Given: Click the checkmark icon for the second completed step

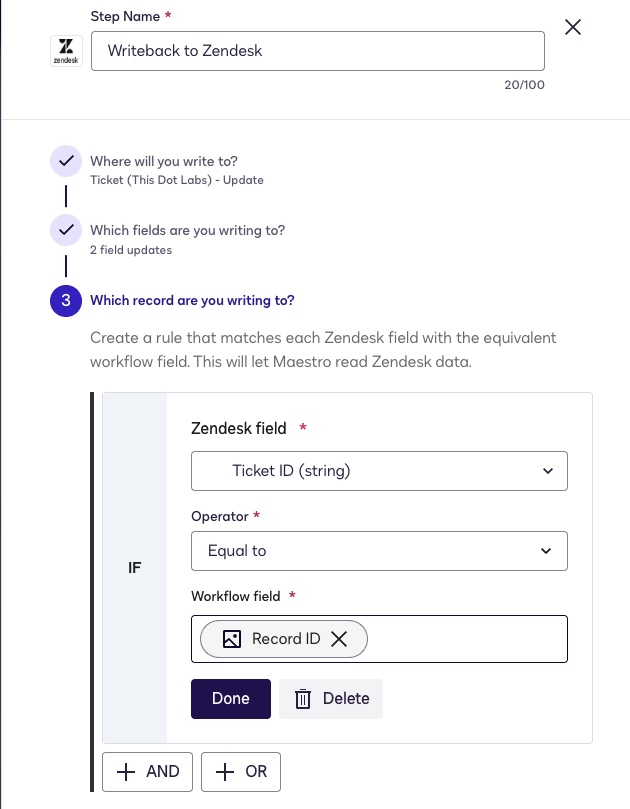Looking at the screenshot, I should (65, 229).
